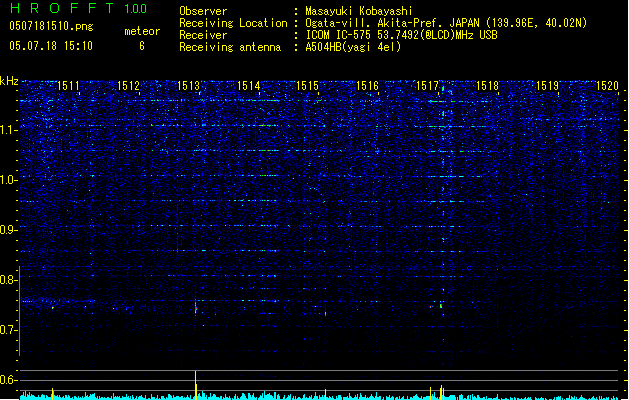
Task: Click the red meteor echo near 1513
Action: pyautogui.click(x=196, y=309)
